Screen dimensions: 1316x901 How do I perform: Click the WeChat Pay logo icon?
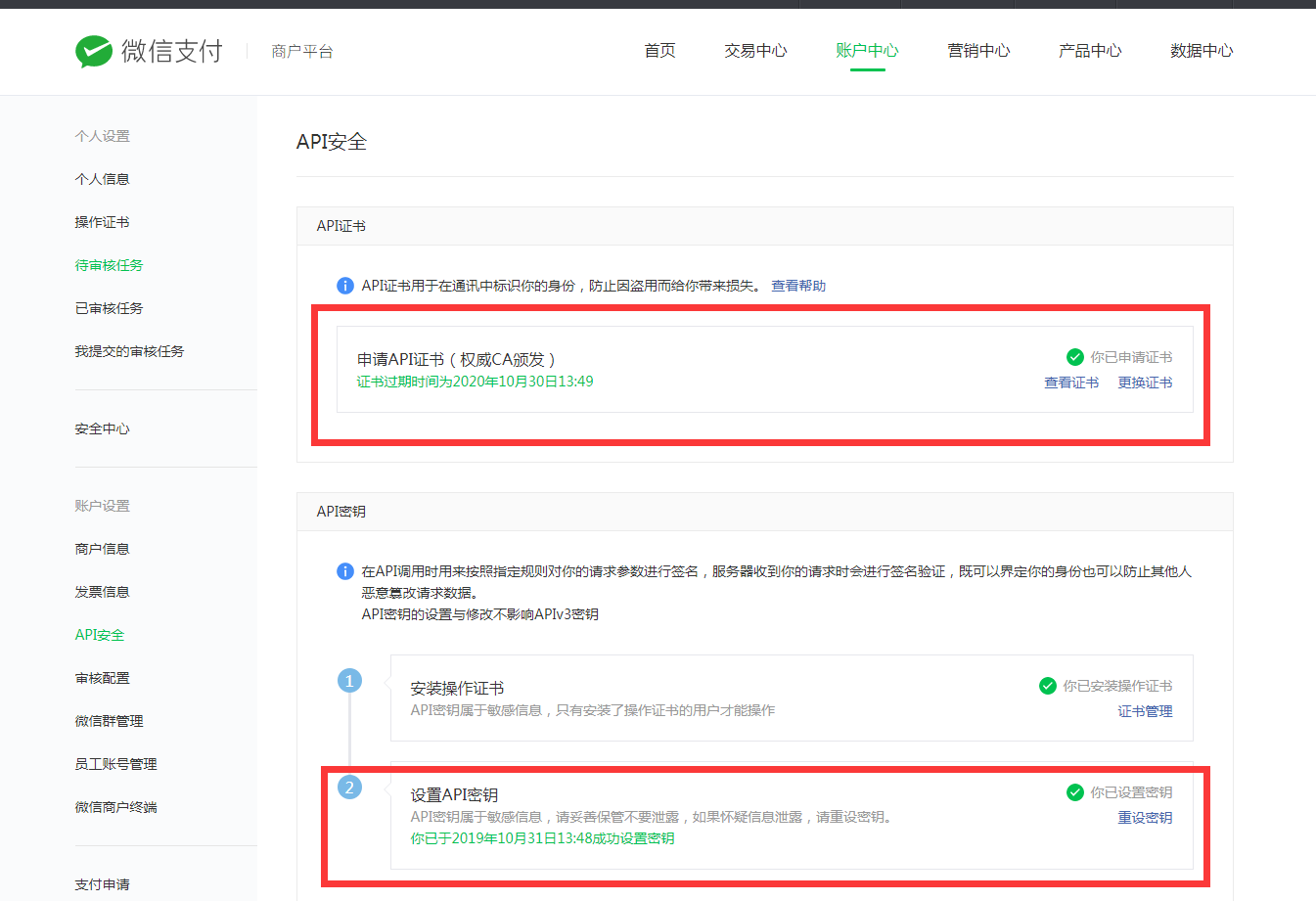pos(94,51)
